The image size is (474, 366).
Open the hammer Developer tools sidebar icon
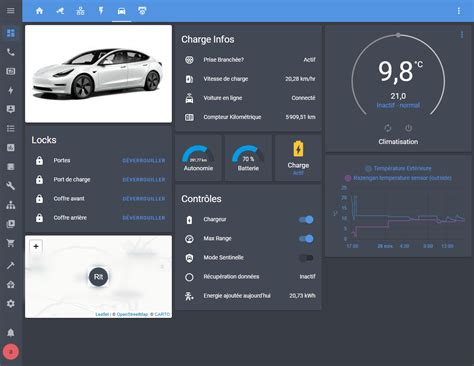[x=11, y=265]
